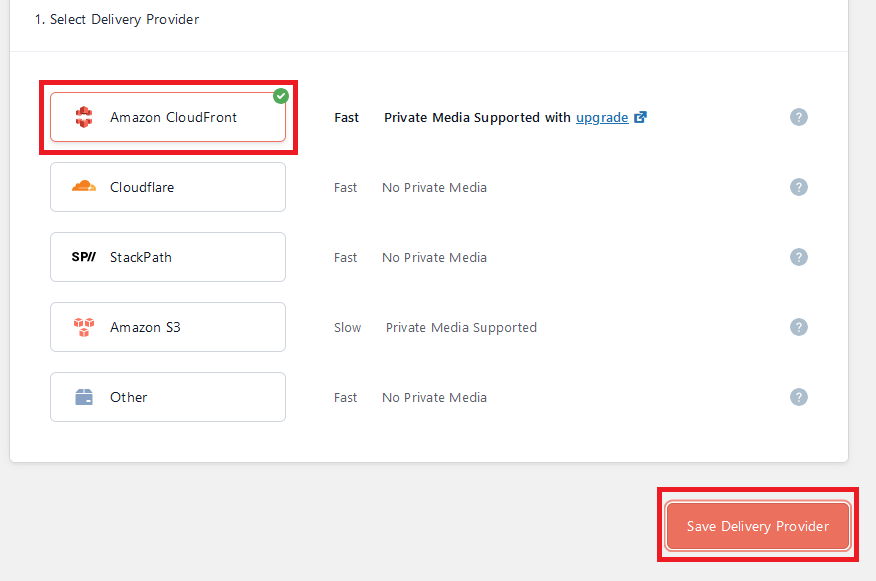Click 'Private Media Supported' in Amazon S3 row
This screenshot has height=581, width=876.
[461, 328]
